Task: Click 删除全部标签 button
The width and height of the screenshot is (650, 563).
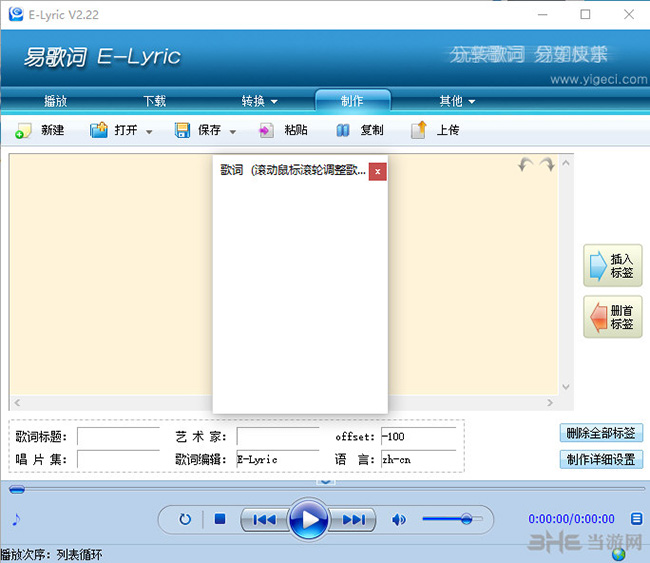Action: pyautogui.click(x=601, y=433)
